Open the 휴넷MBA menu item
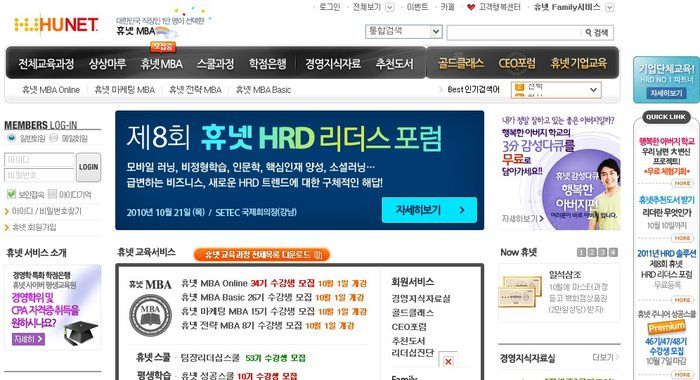 pyautogui.click(x=162, y=64)
